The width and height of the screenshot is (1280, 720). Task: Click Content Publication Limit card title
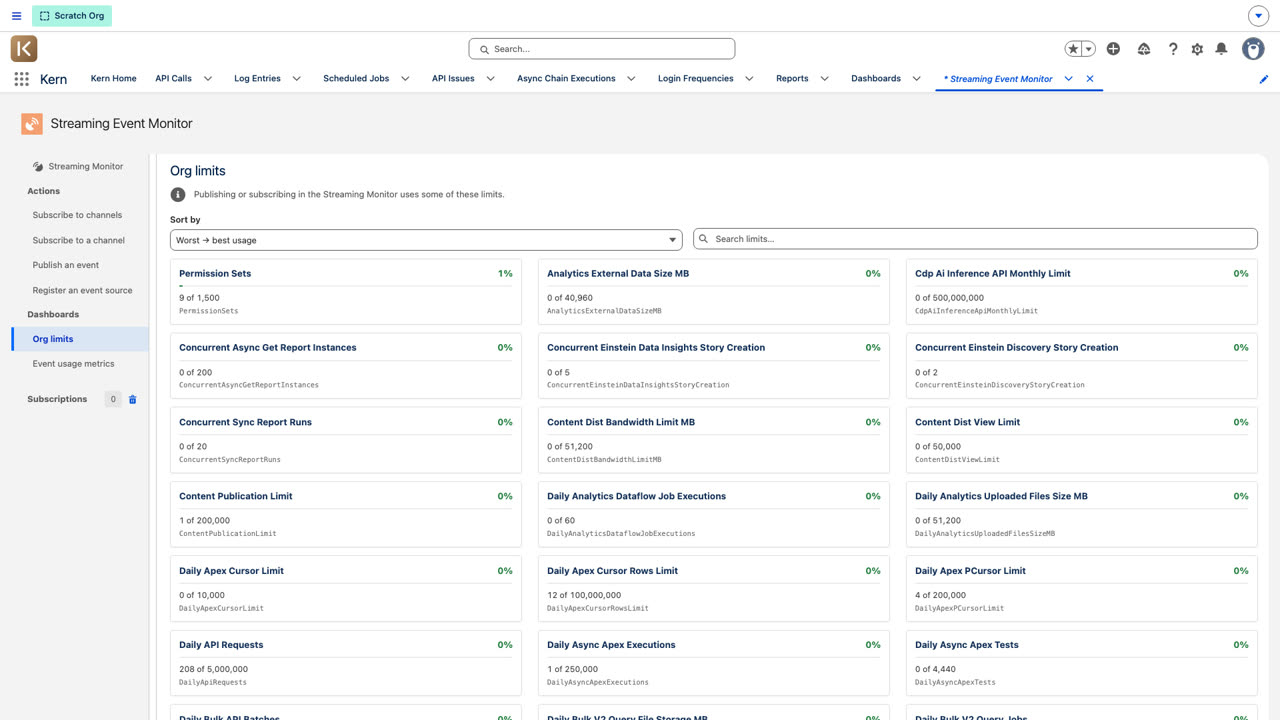point(236,496)
